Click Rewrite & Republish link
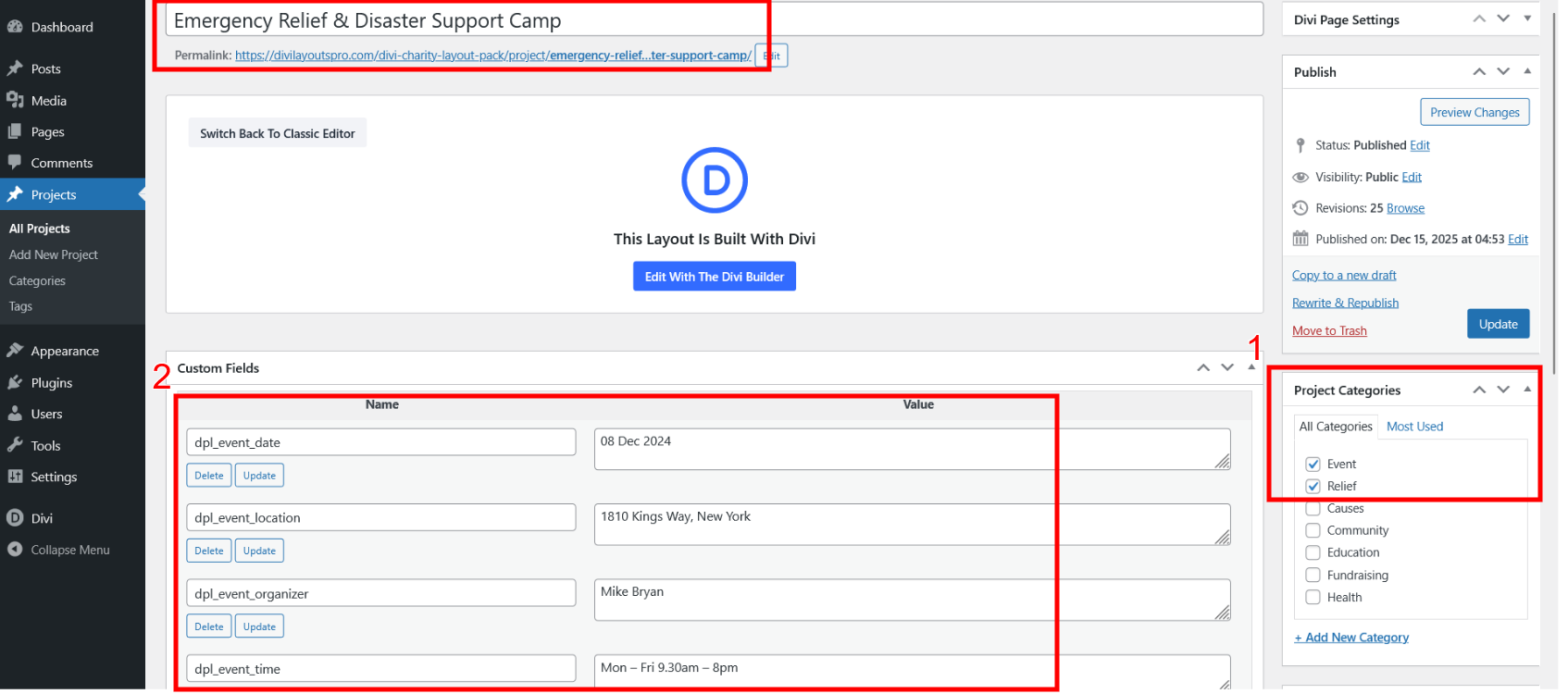This screenshot has width=1568, height=694. coord(1345,303)
